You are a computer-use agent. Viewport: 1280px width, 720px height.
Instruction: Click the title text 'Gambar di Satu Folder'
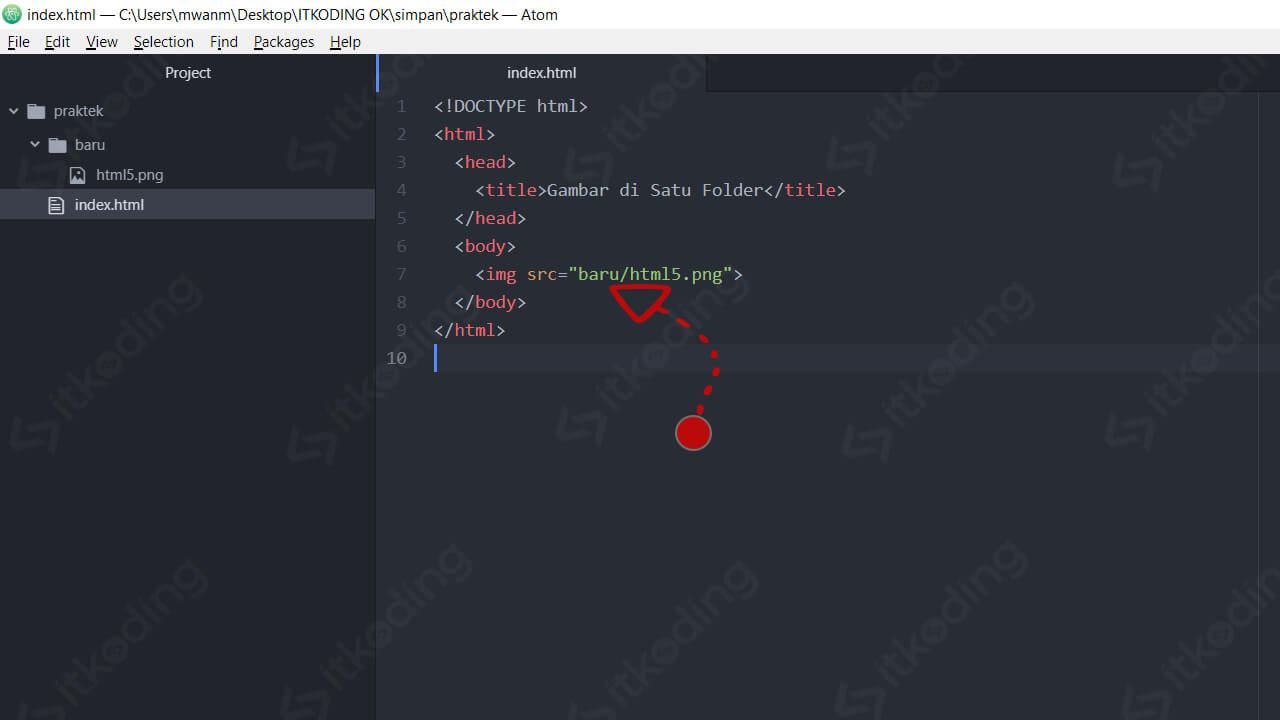(655, 190)
